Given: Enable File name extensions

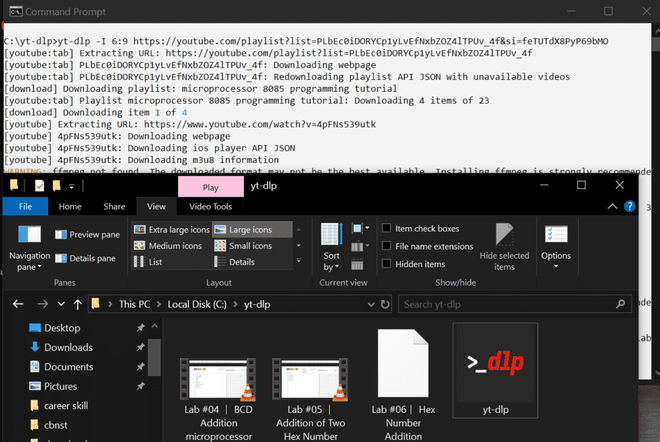Looking at the screenshot, I should 386,246.
